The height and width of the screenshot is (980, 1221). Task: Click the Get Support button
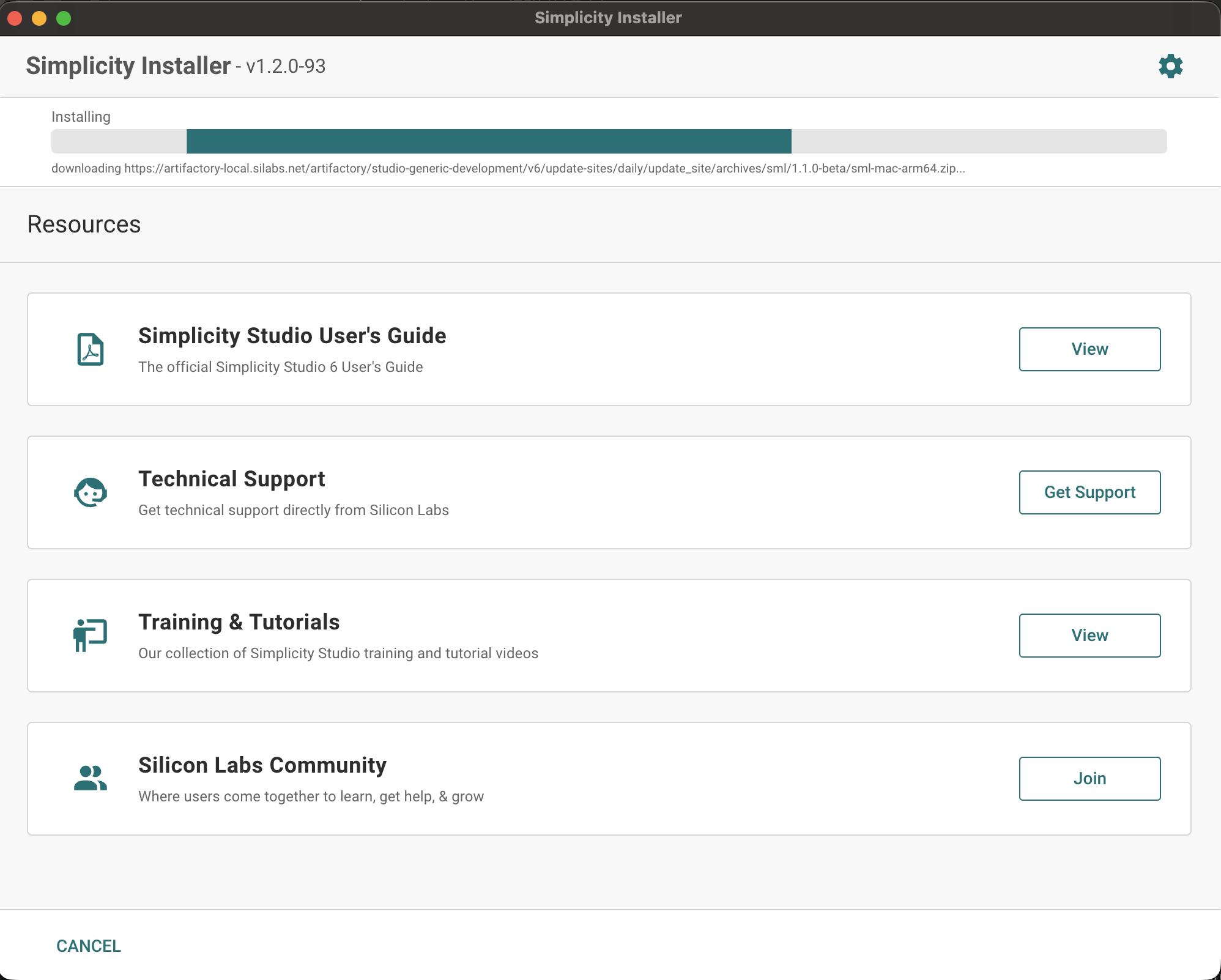(1089, 492)
